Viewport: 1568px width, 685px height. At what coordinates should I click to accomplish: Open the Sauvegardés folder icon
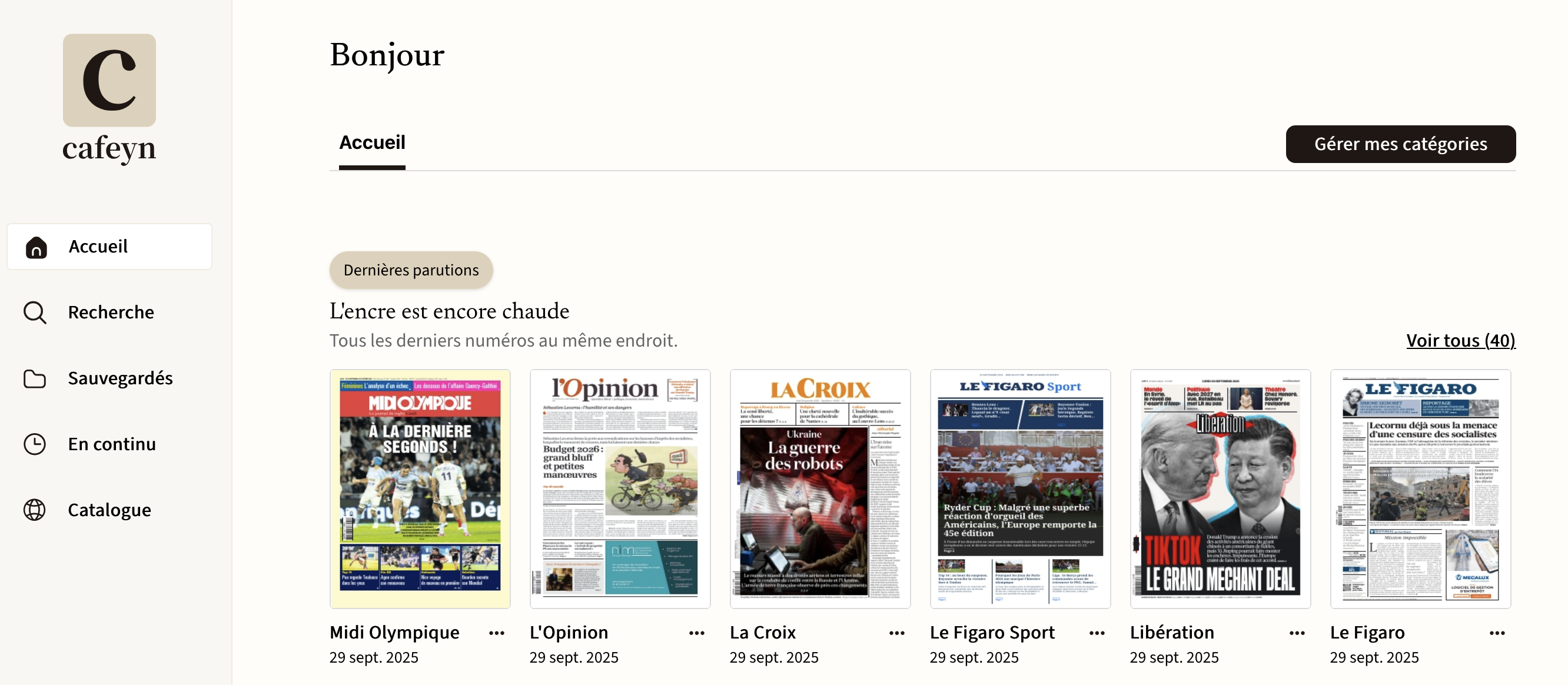click(35, 378)
